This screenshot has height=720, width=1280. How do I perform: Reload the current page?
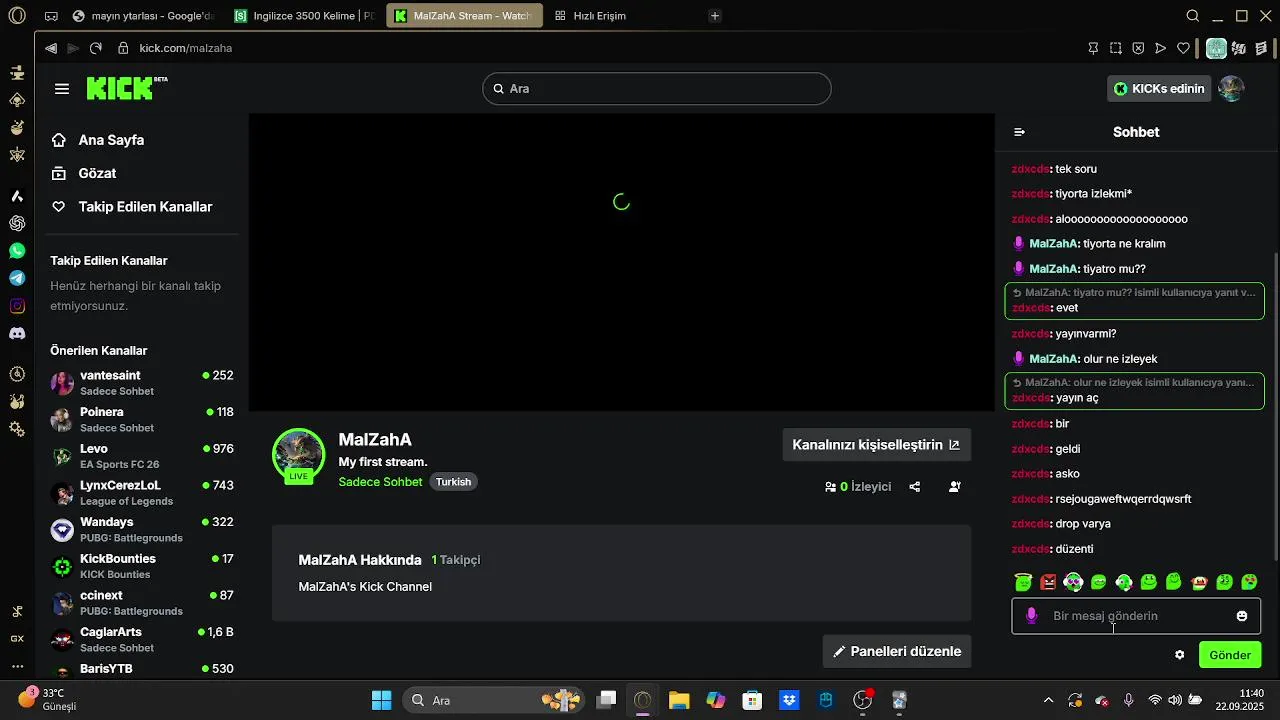point(96,48)
